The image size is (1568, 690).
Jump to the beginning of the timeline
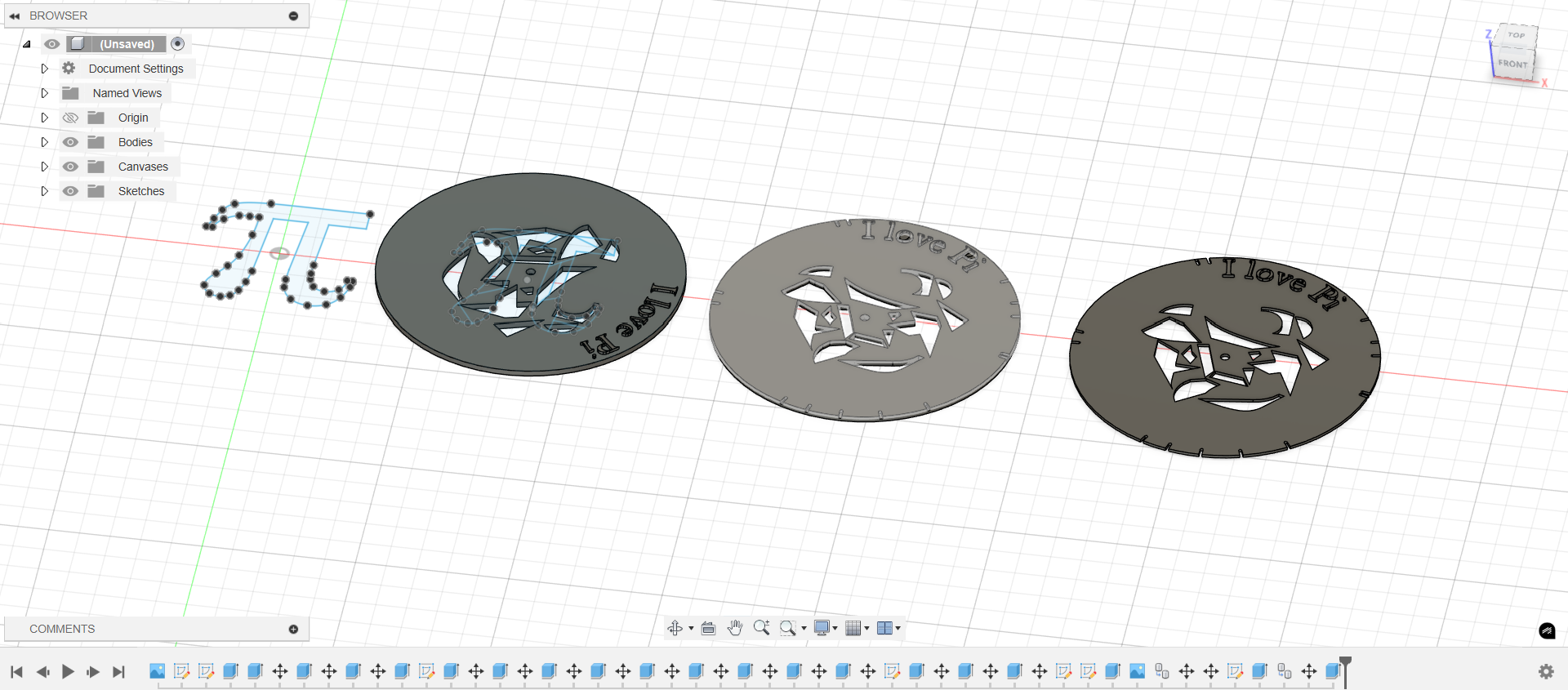tap(16, 671)
